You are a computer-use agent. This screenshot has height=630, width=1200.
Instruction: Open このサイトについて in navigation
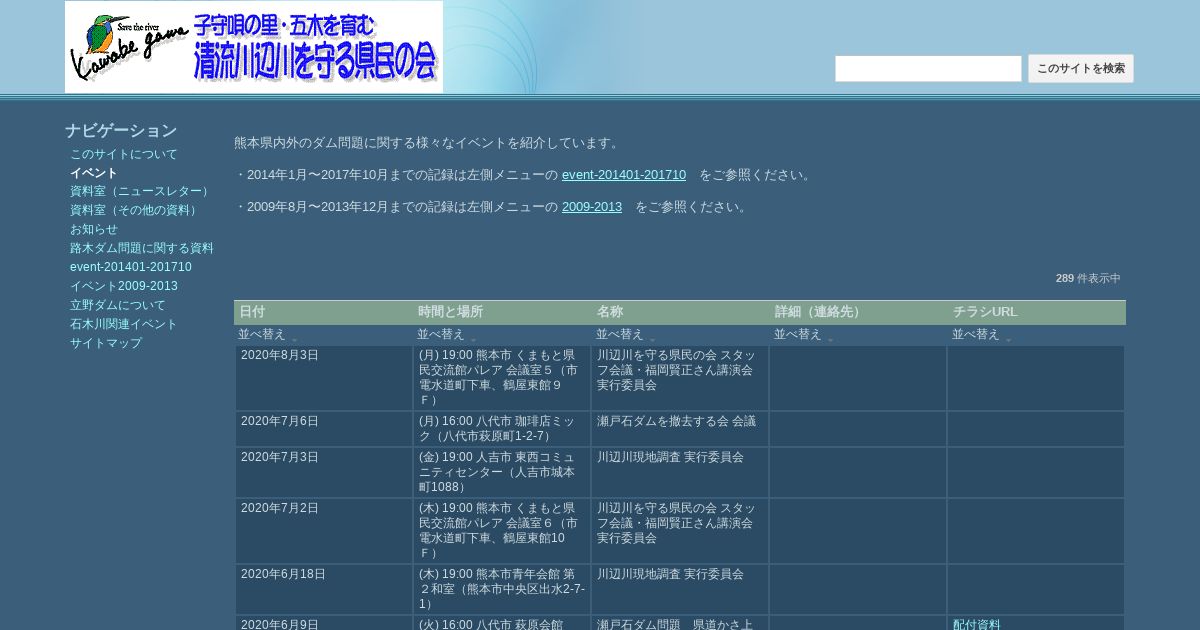(x=123, y=154)
